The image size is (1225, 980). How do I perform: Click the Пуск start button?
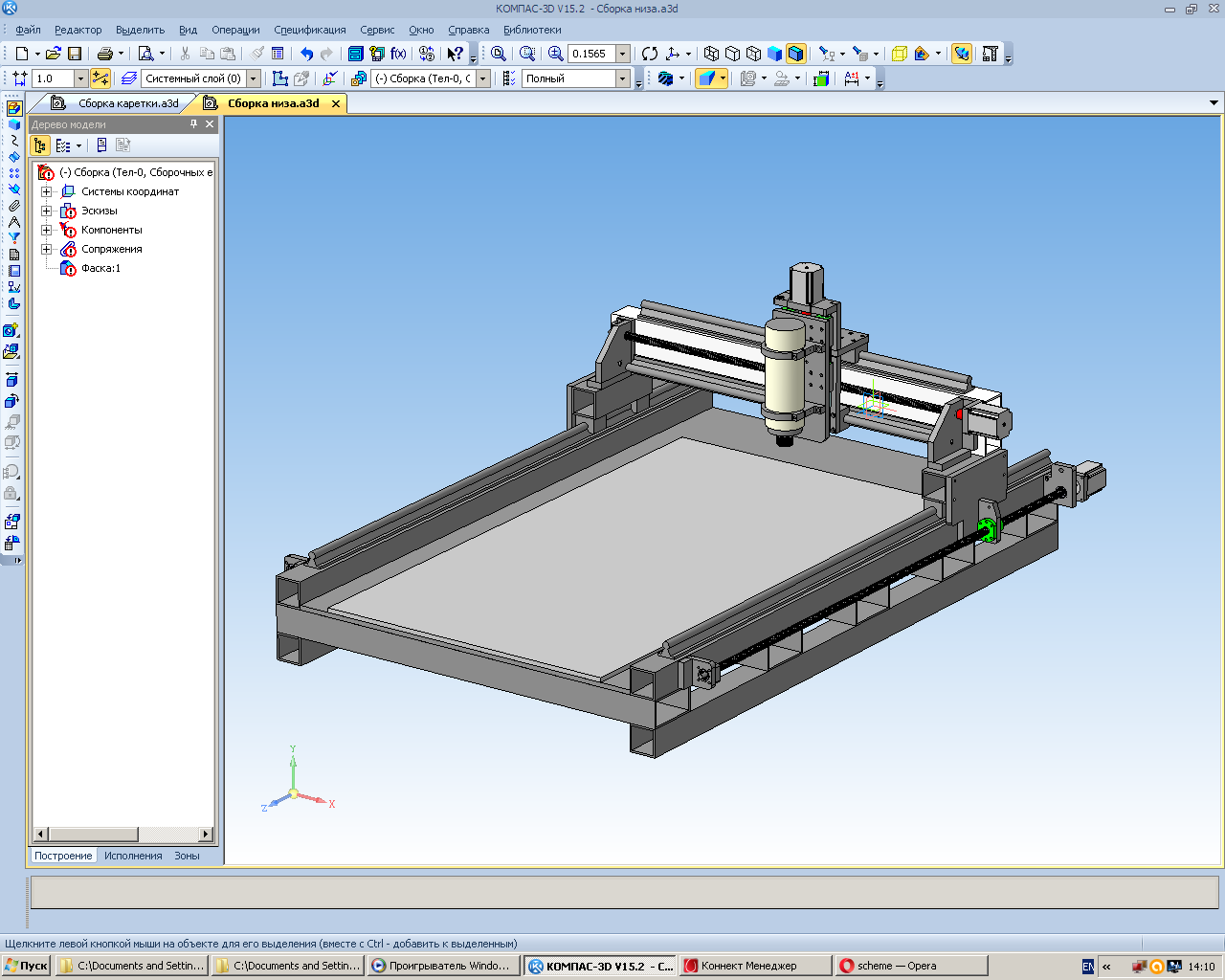click(x=27, y=966)
